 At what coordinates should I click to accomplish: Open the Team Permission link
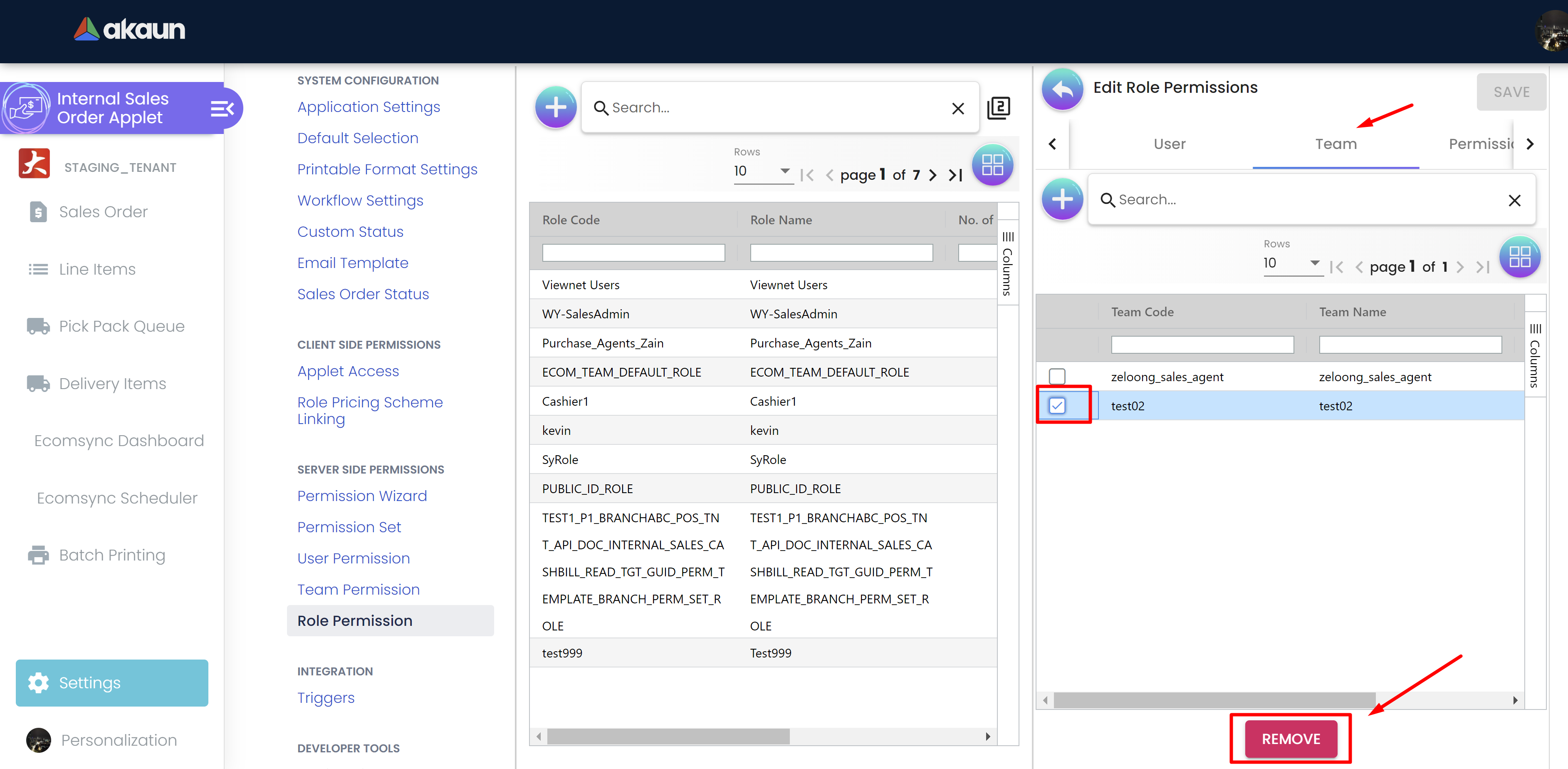coord(358,589)
